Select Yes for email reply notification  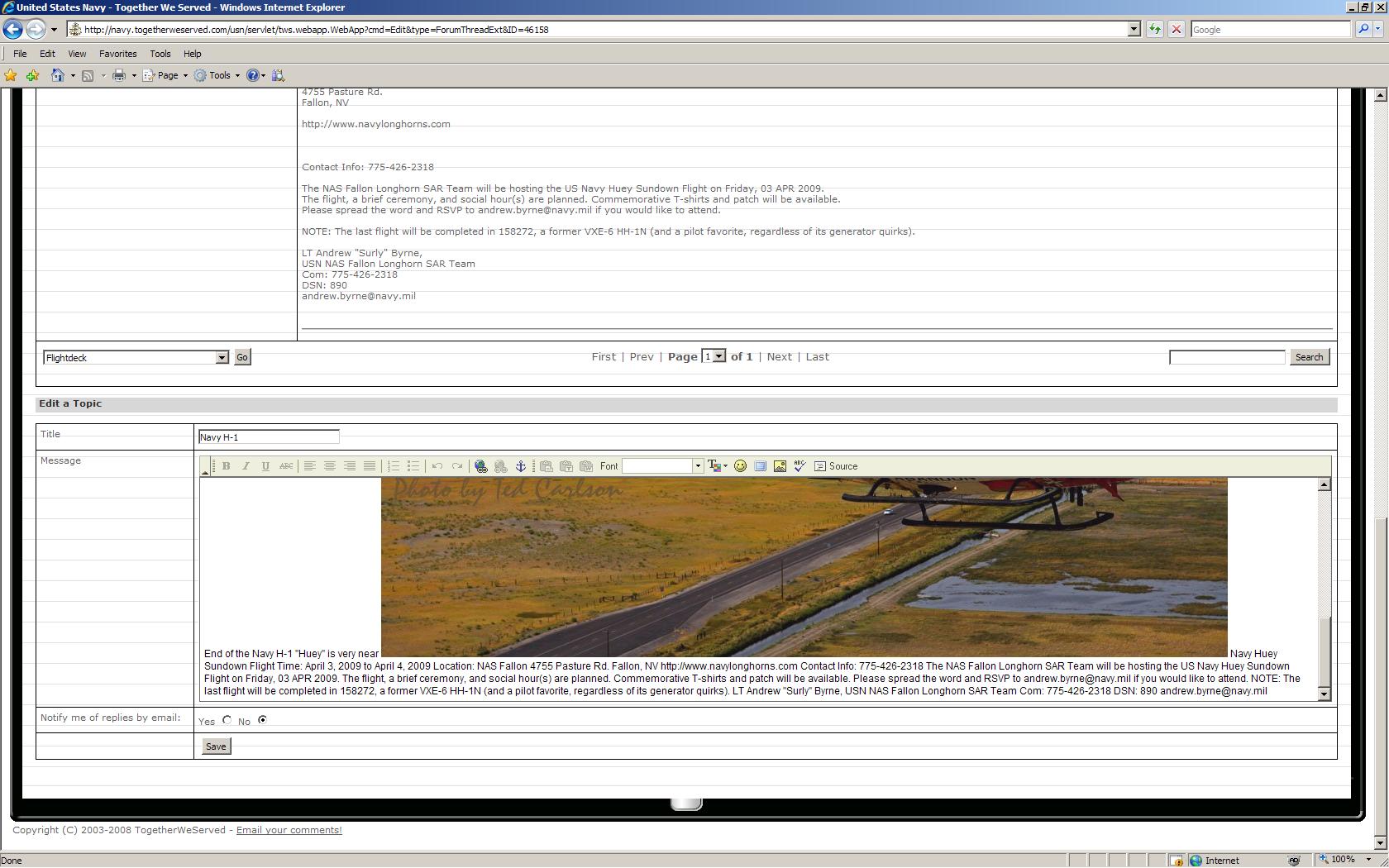tap(227, 720)
